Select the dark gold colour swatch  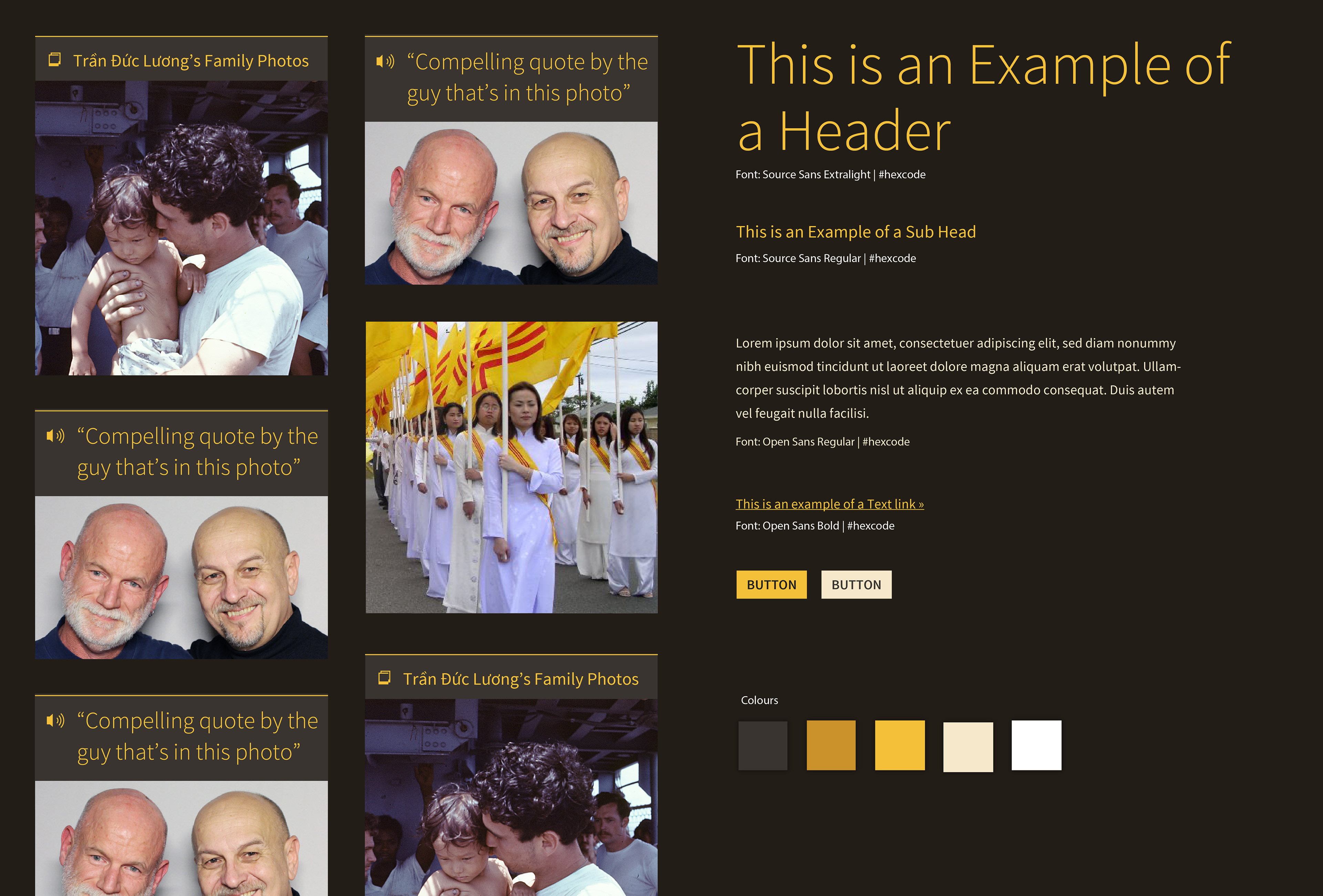[x=831, y=745]
